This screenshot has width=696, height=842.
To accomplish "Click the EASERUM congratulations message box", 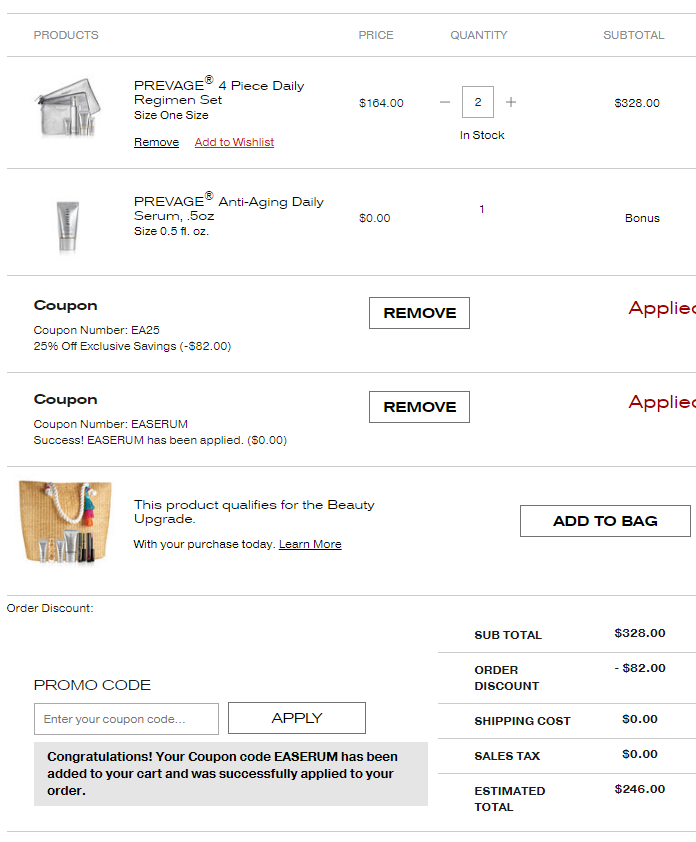I will [x=231, y=774].
